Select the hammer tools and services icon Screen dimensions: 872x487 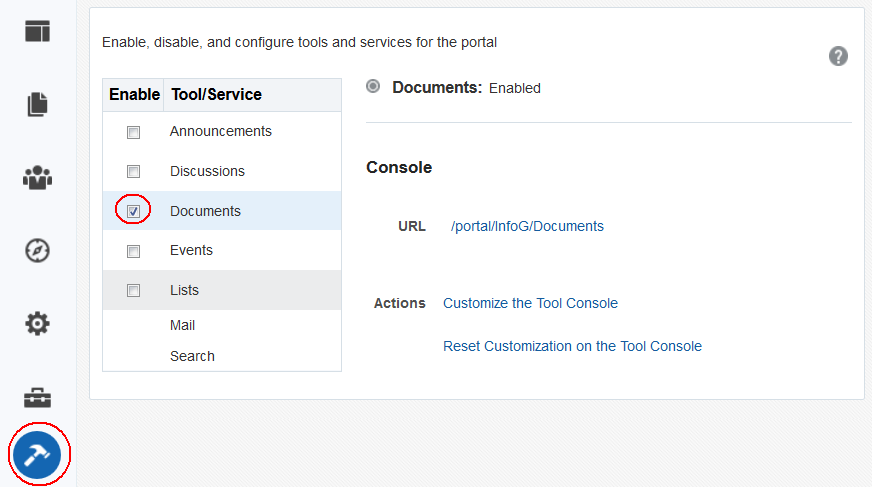click(37, 455)
